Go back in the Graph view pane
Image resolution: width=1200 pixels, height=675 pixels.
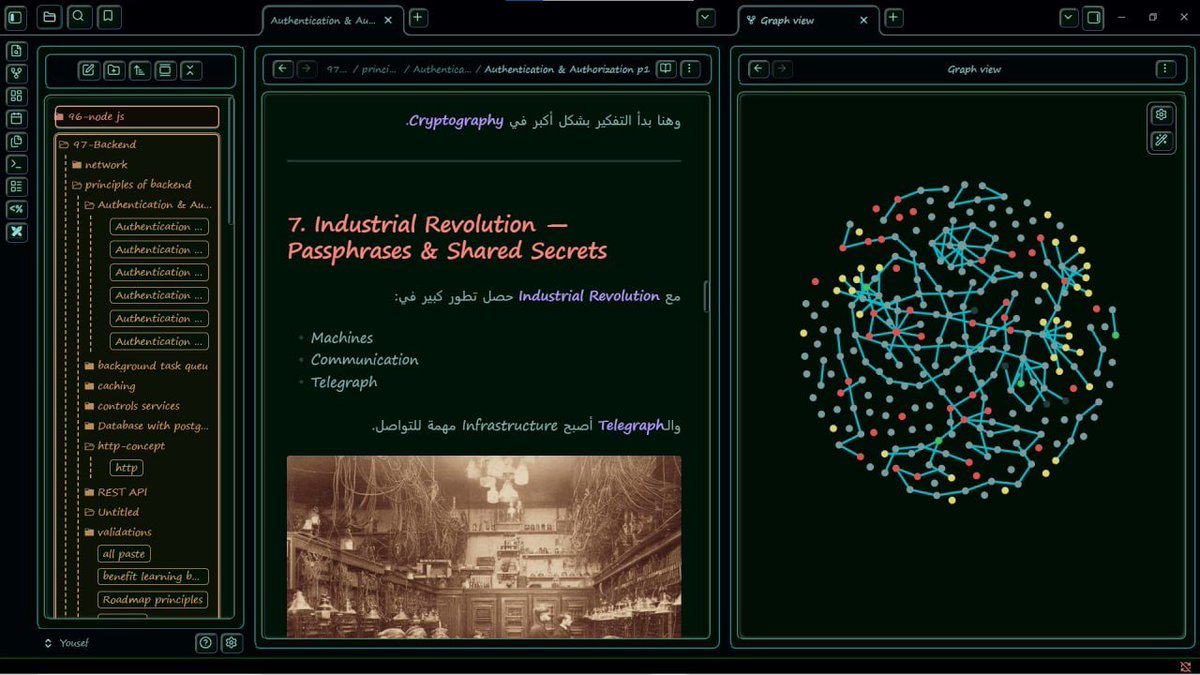click(x=758, y=69)
